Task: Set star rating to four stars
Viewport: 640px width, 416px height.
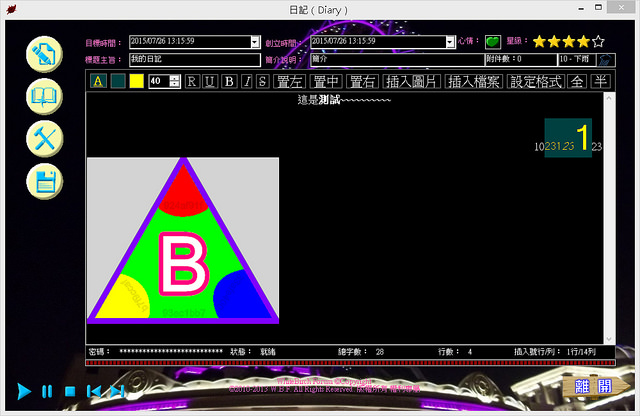Action: coord(583,41)
